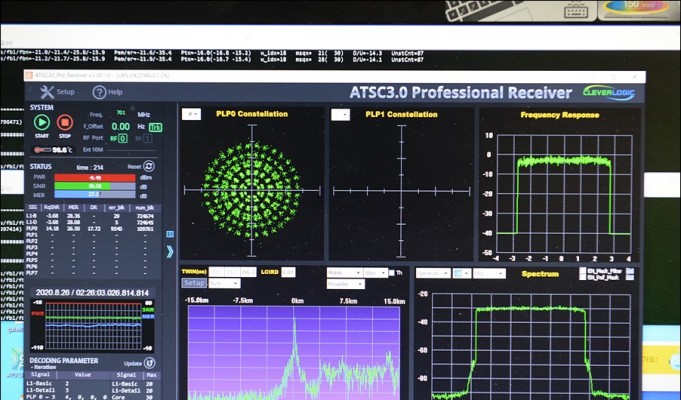Image resolution: width=681 pixels, height=400 pixels.
Task: Open the Help question mark menu
Action: (x=108, y=92)
